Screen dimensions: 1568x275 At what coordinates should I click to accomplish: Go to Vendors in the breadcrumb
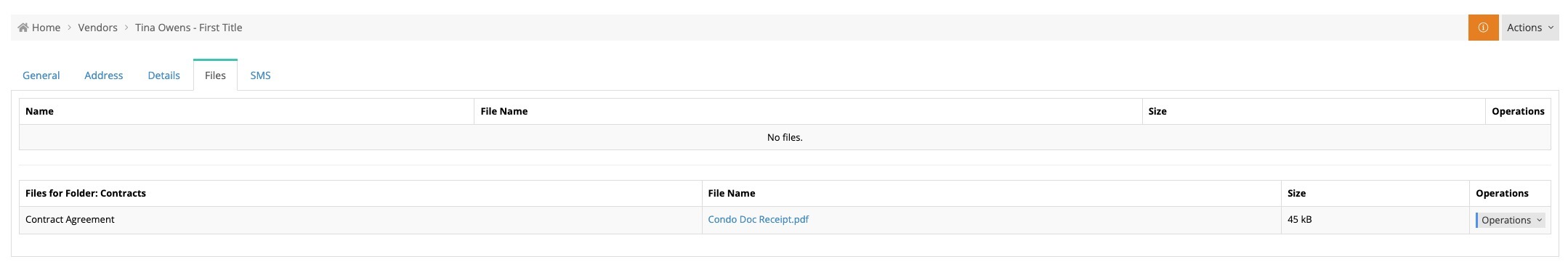click(98, 28)
